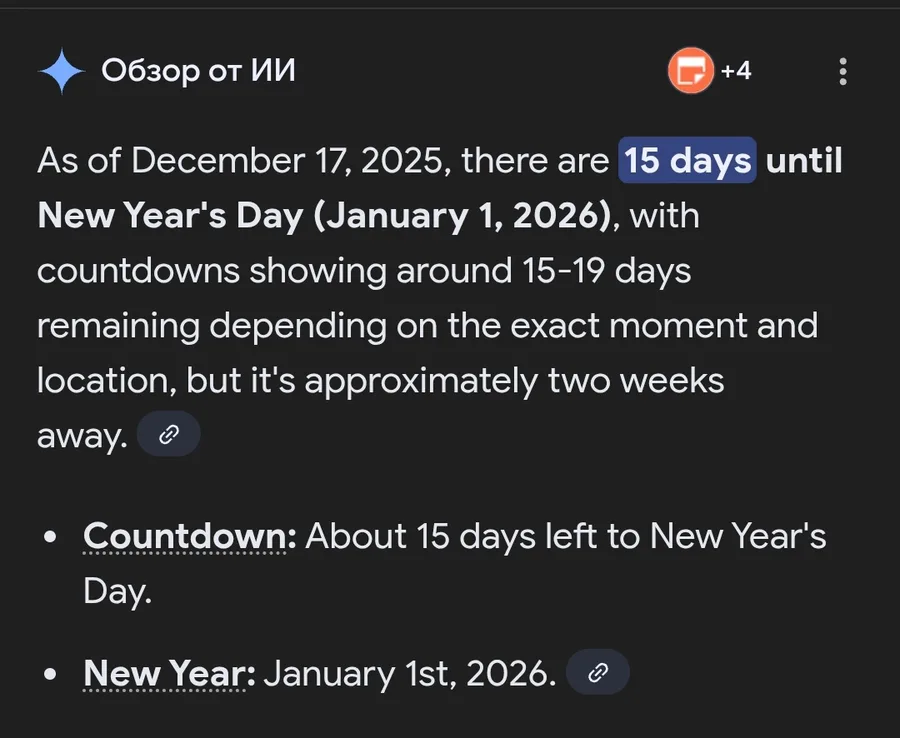Screen dimensions: 900x738
Task: Click the link chip after "away."
Action: [169, 435]
